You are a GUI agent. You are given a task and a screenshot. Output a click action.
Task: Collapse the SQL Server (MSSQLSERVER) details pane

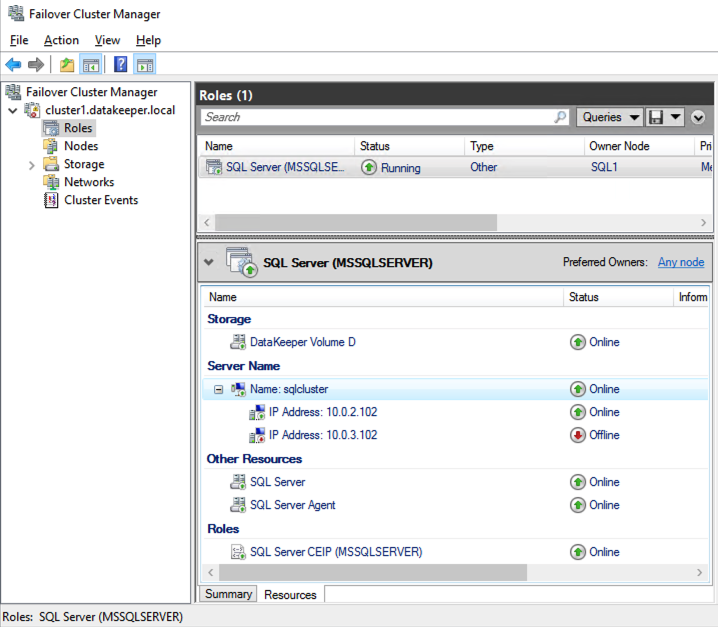(x=209, y=262)
